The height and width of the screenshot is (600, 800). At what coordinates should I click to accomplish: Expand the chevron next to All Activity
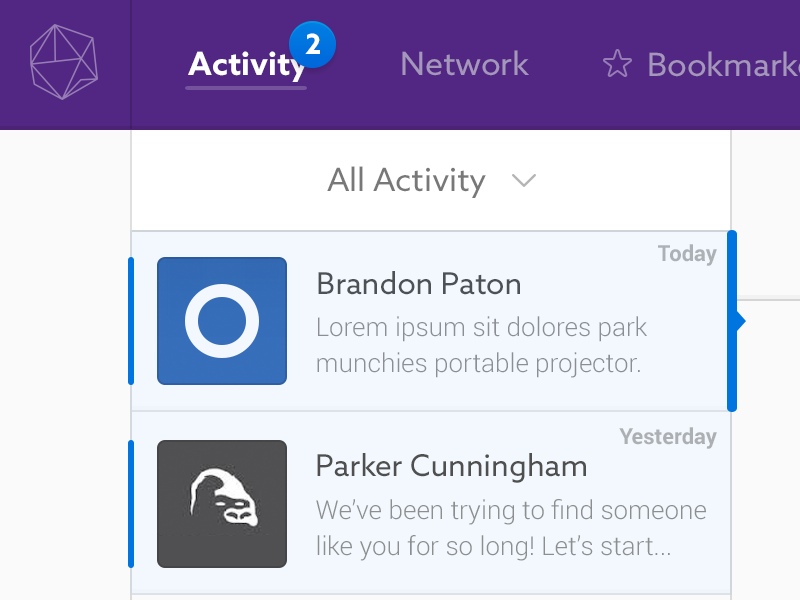coord(524,180)
